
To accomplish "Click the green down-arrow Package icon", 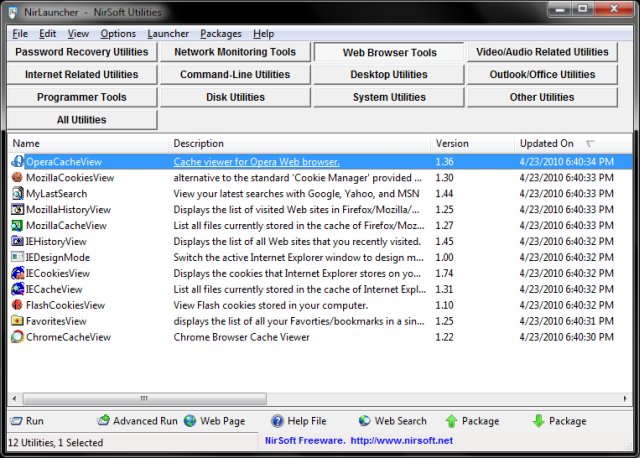I will tap(539, 421).
